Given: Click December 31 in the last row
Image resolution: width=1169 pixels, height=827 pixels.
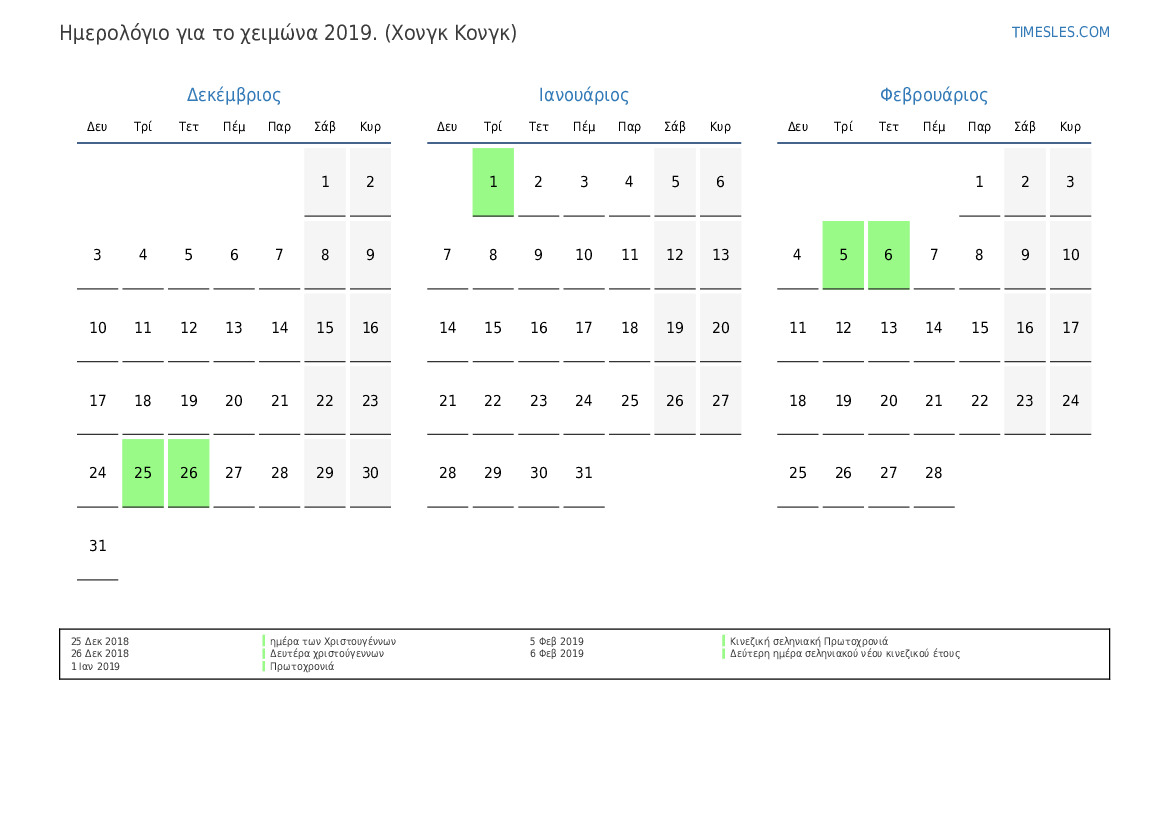Looking at the screenshot, I should pos(97,546).
